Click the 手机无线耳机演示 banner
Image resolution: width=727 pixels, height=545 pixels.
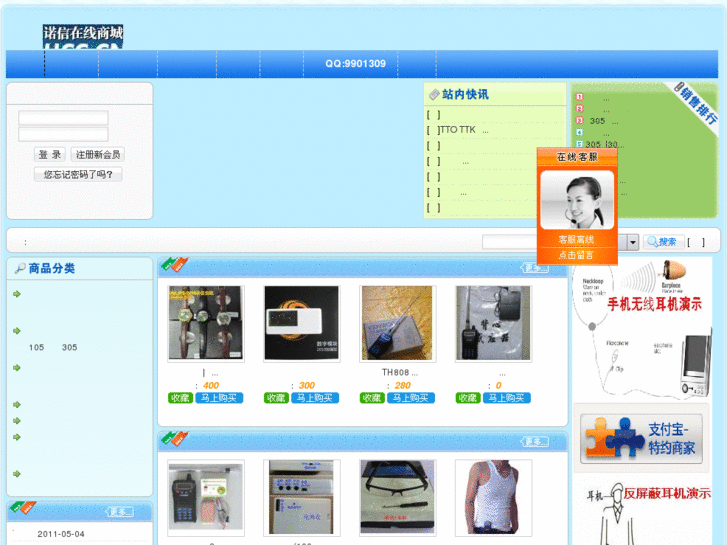(x=643, y=328)
